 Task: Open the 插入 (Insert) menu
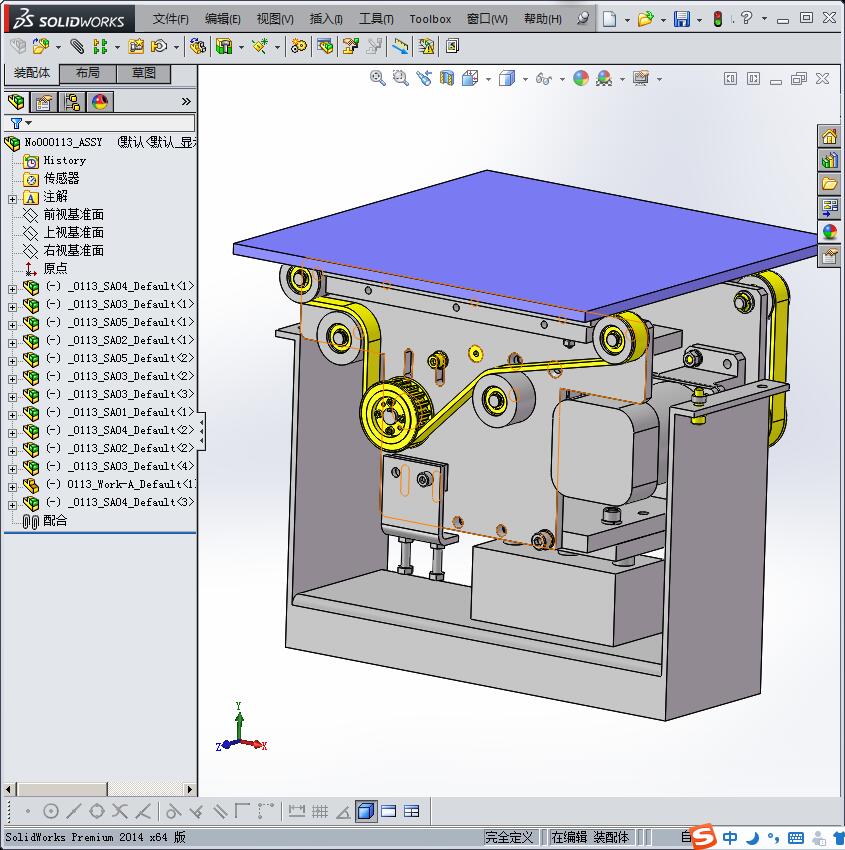click(326, 19)
